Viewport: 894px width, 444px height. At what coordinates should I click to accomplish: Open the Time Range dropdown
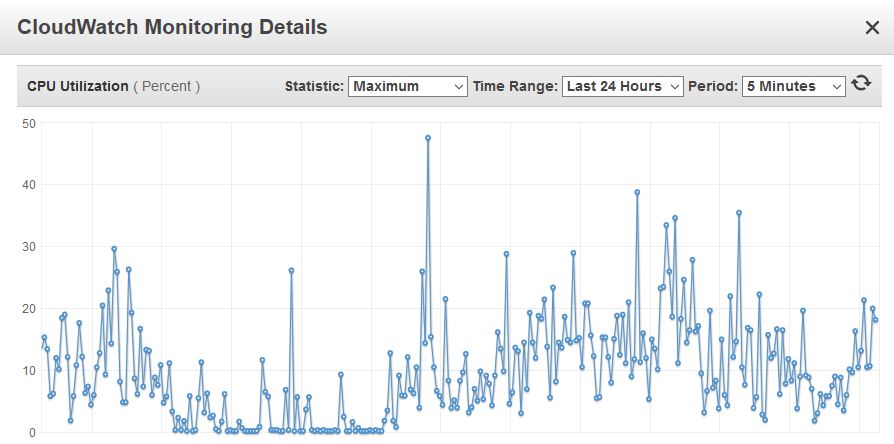(x=623, y=87)
